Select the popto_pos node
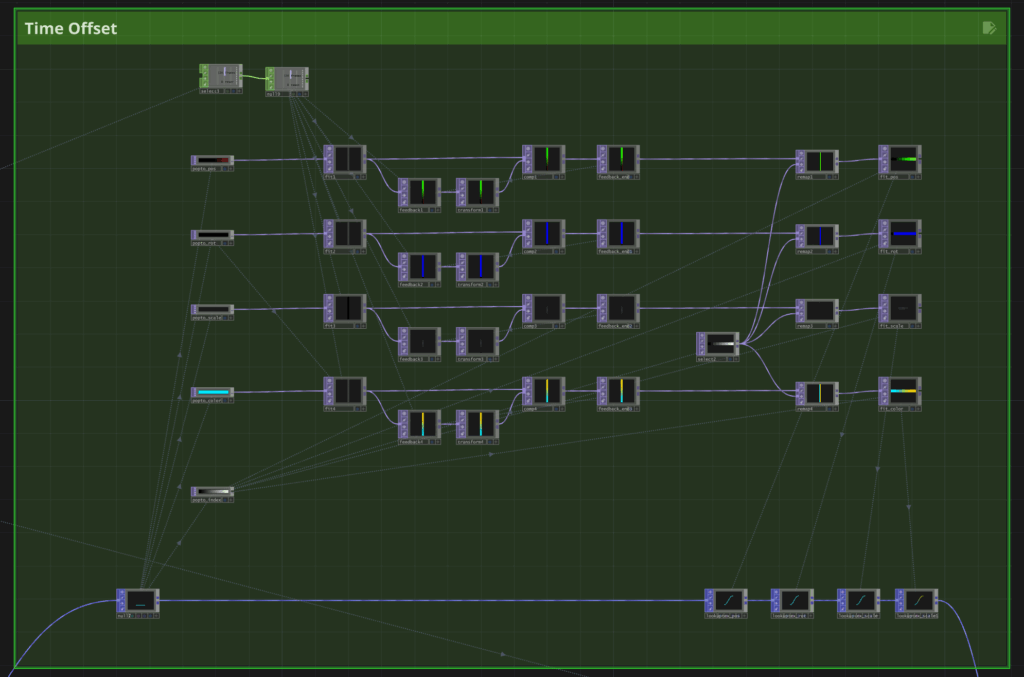Viewport: 1024px width, 677px height. (212, 159)
